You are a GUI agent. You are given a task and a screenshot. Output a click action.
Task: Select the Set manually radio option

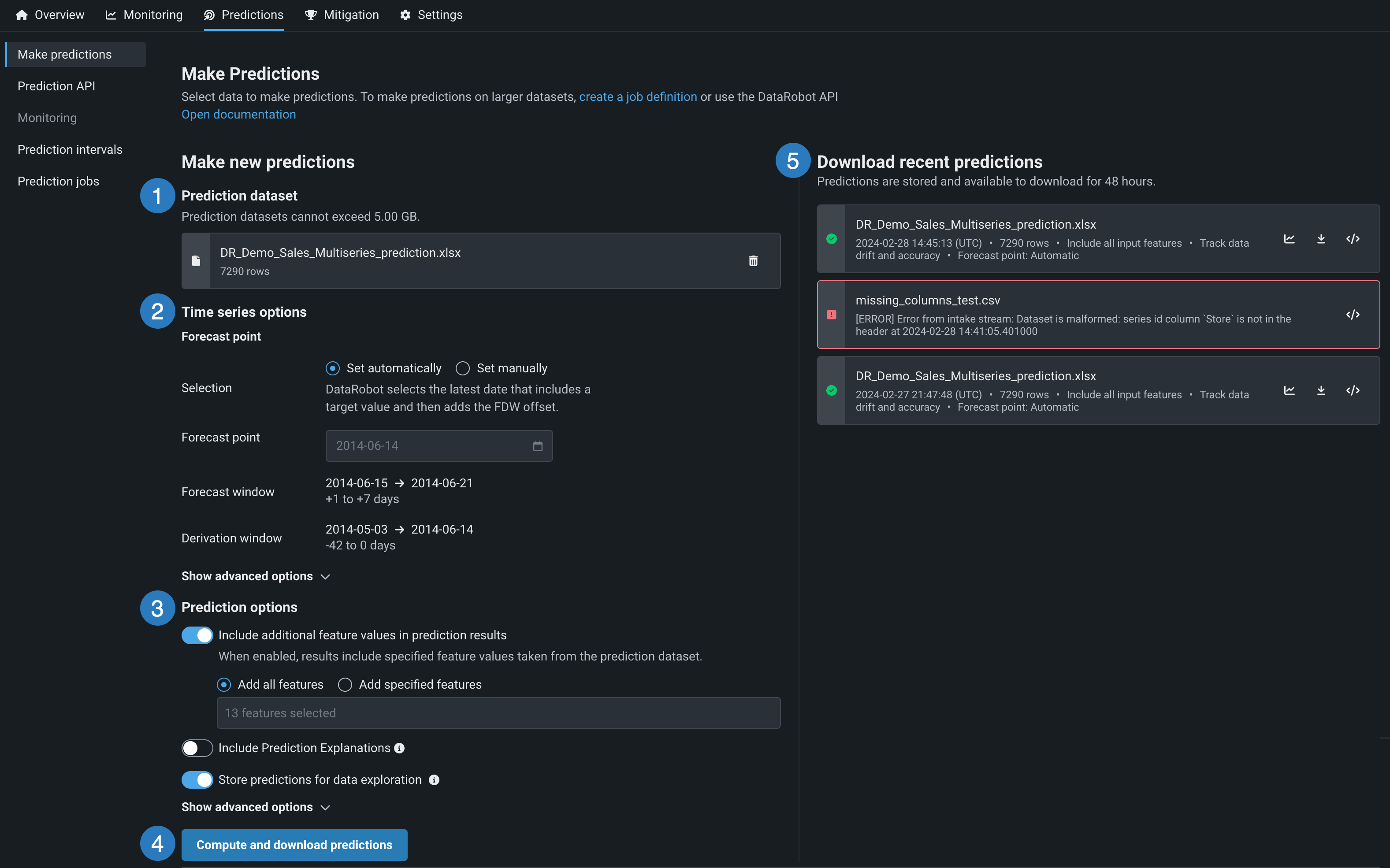click(463, 368)
